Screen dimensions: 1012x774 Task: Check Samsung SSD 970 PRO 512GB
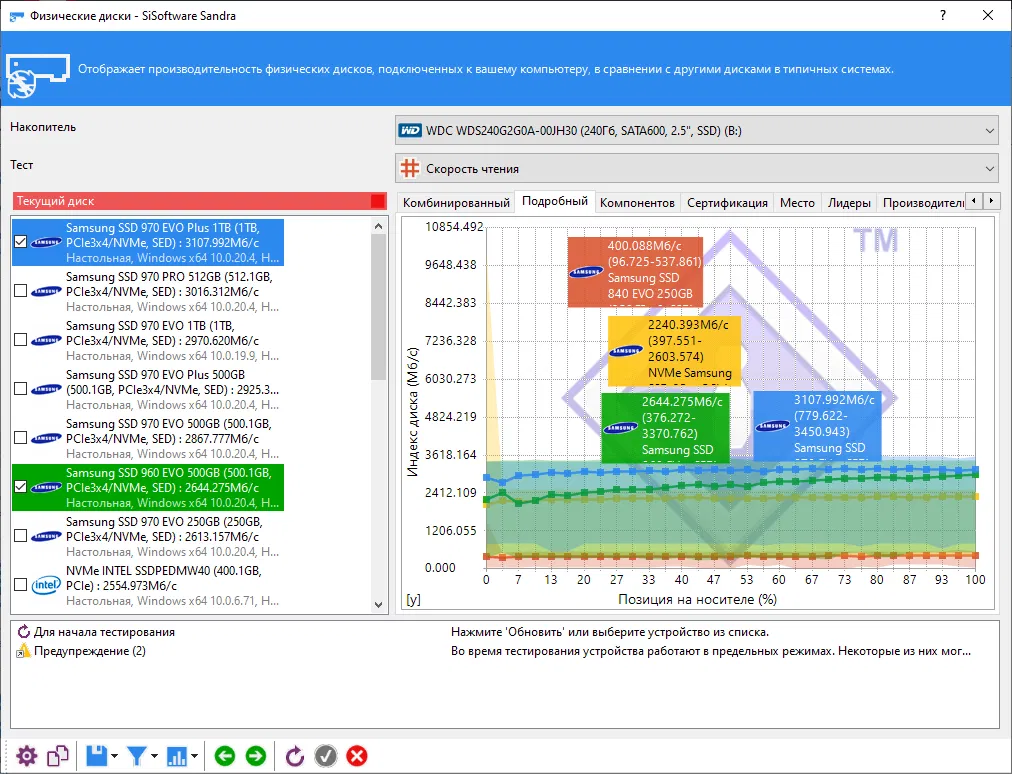[x=20, y=290]
